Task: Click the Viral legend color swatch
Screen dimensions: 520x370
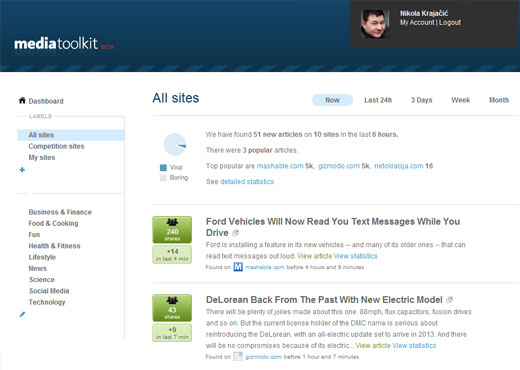Action: [163, 167]
